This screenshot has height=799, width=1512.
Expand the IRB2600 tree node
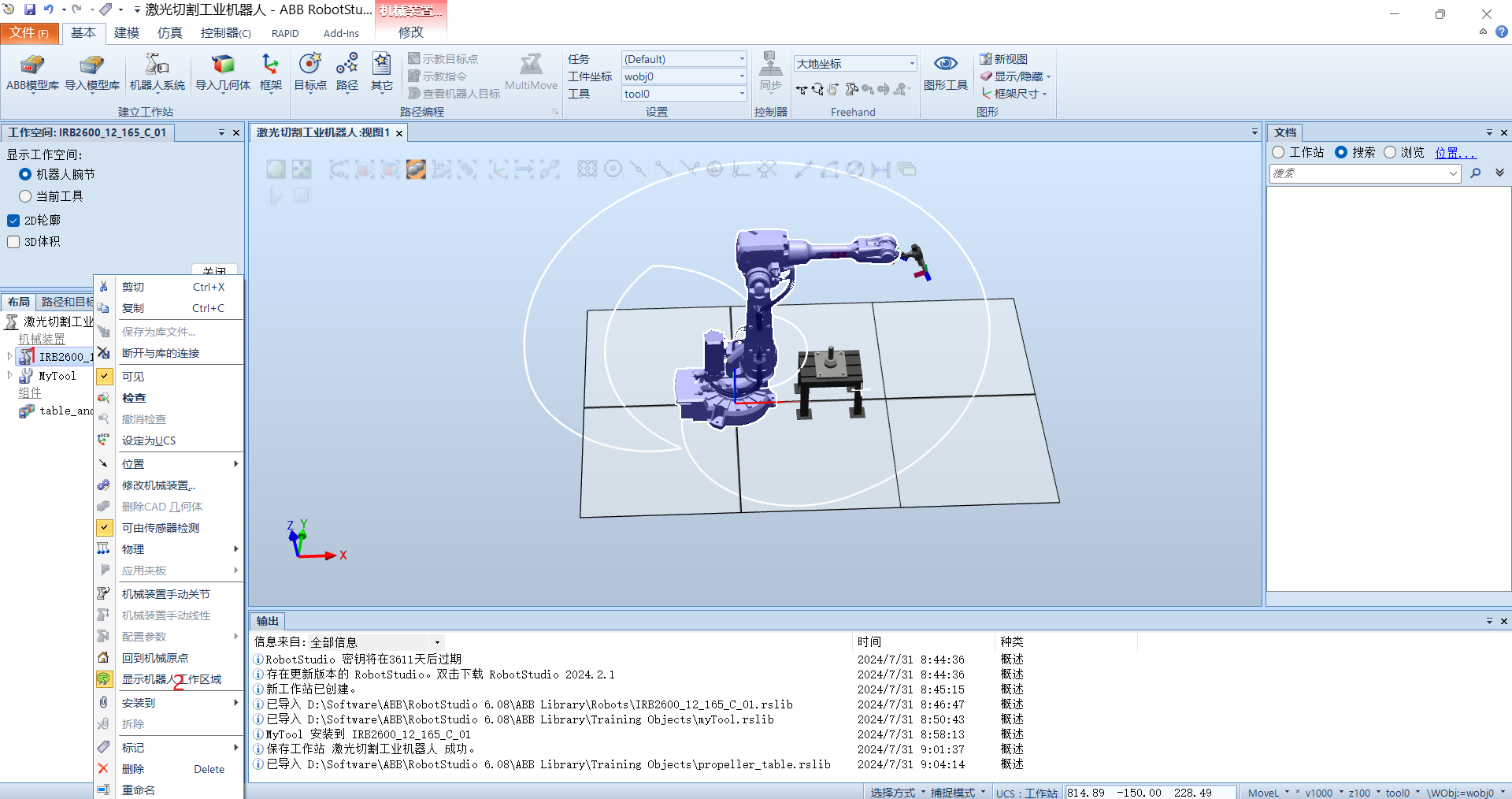click(x=10, y=356)
